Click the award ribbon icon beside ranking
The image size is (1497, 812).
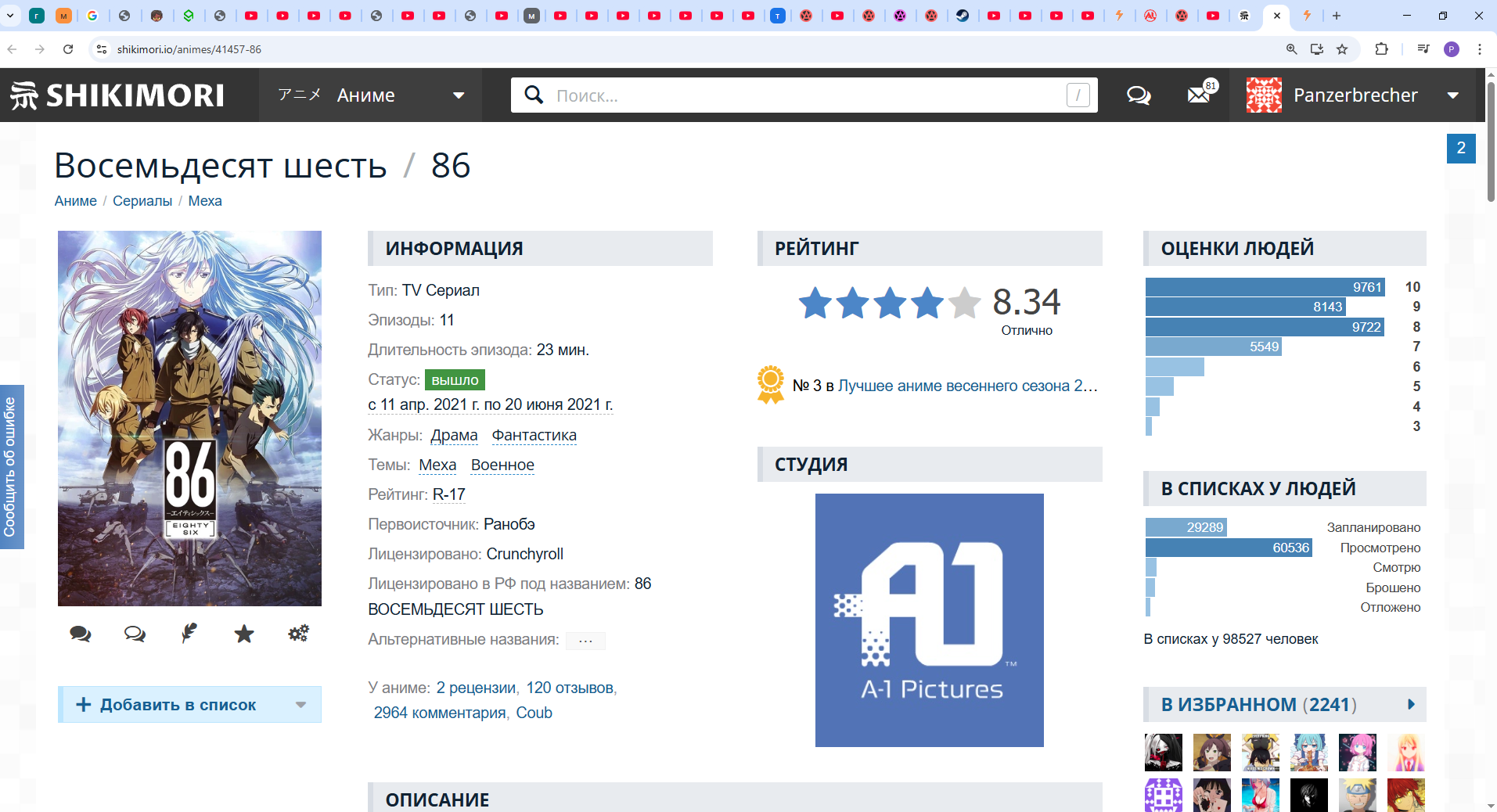771,385
